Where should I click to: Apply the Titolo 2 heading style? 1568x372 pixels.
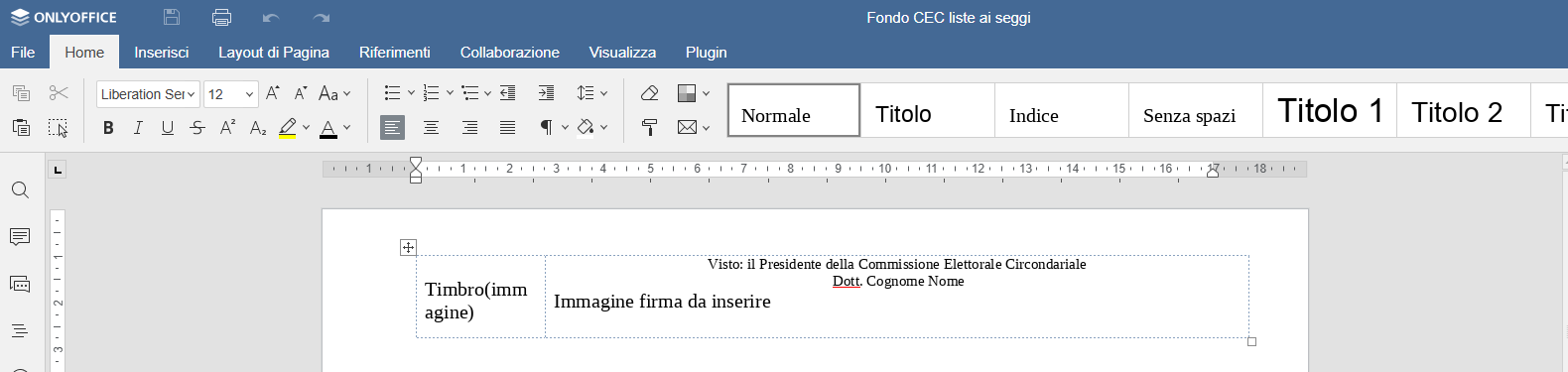[x=1464, y=110]
